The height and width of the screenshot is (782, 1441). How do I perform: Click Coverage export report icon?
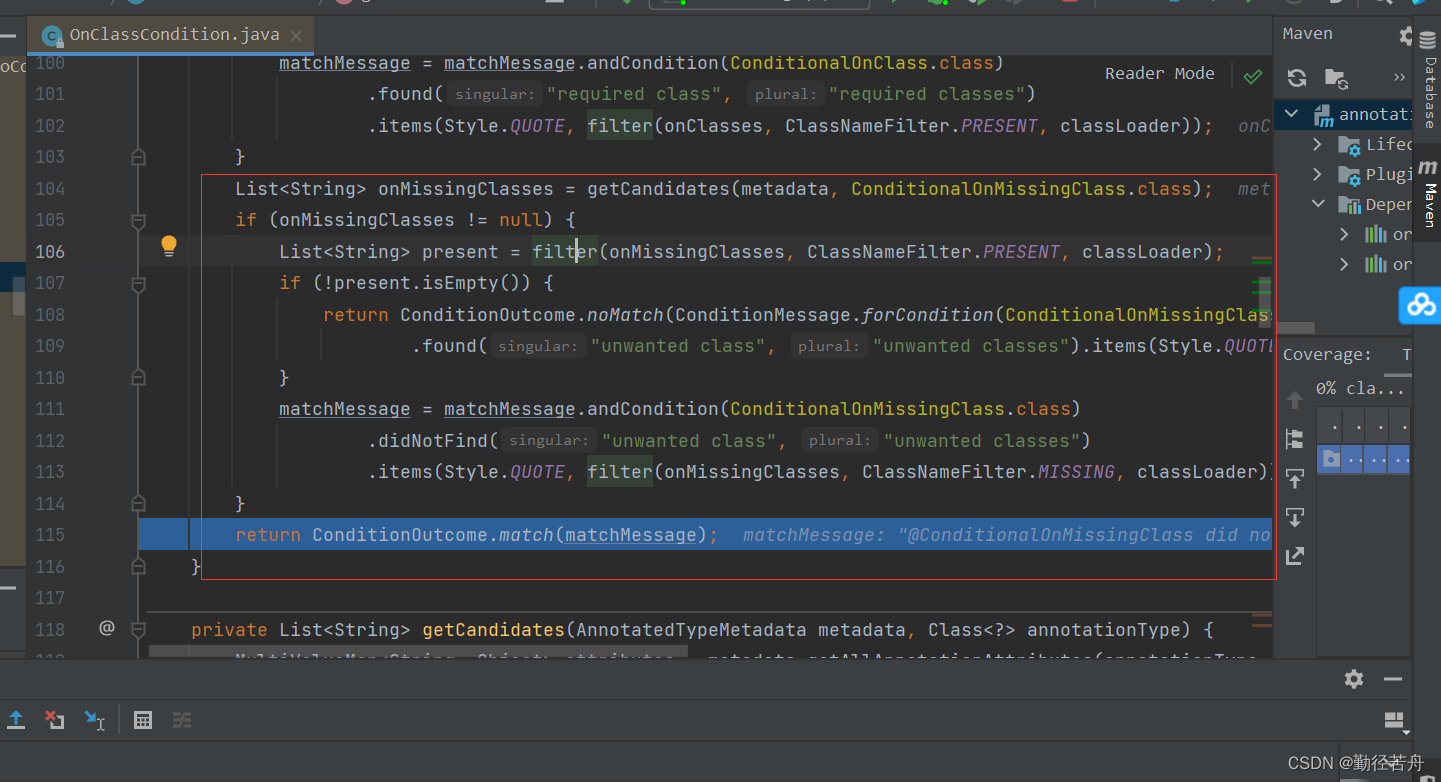coord(1295,556)
